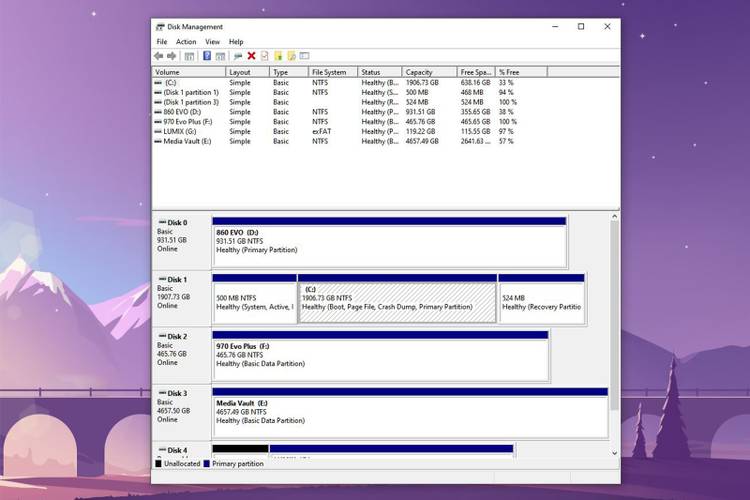Open the Action menu
Viewport: 750px width, 500px height.
186,42
